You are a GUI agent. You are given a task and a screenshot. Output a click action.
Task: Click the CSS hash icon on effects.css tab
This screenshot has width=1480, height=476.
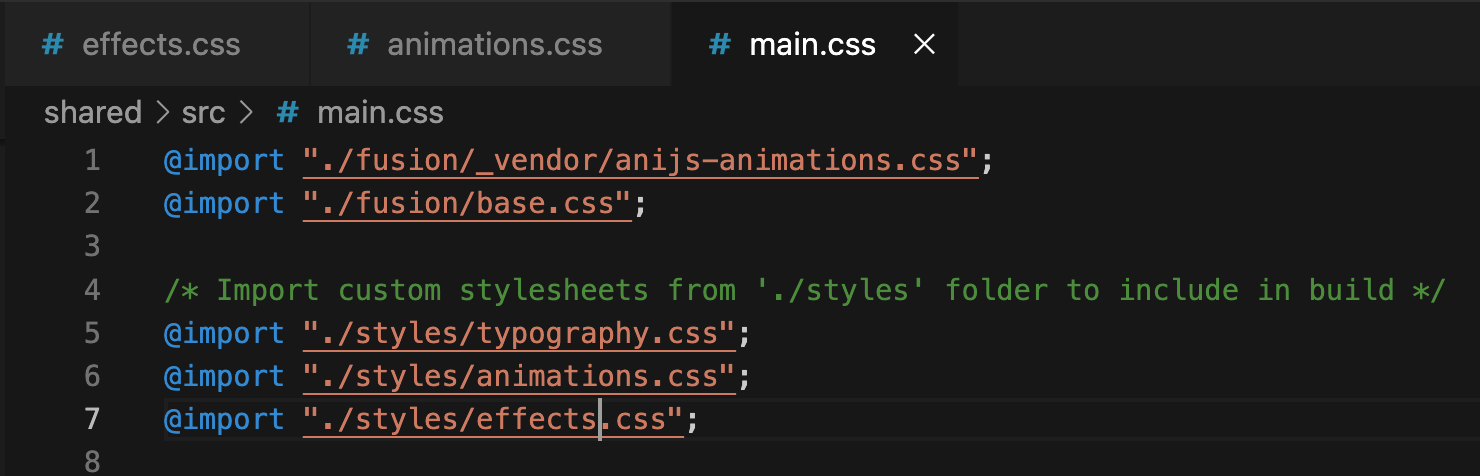(53, 45)
